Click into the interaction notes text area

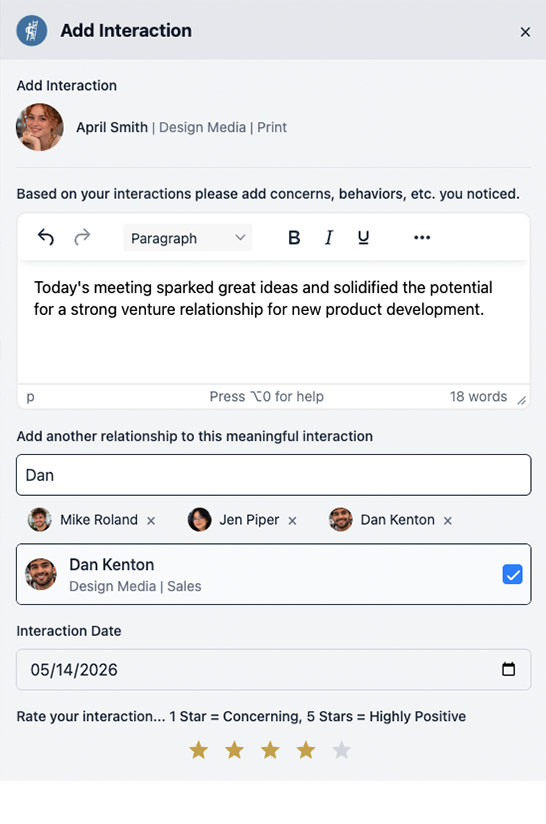274,322
